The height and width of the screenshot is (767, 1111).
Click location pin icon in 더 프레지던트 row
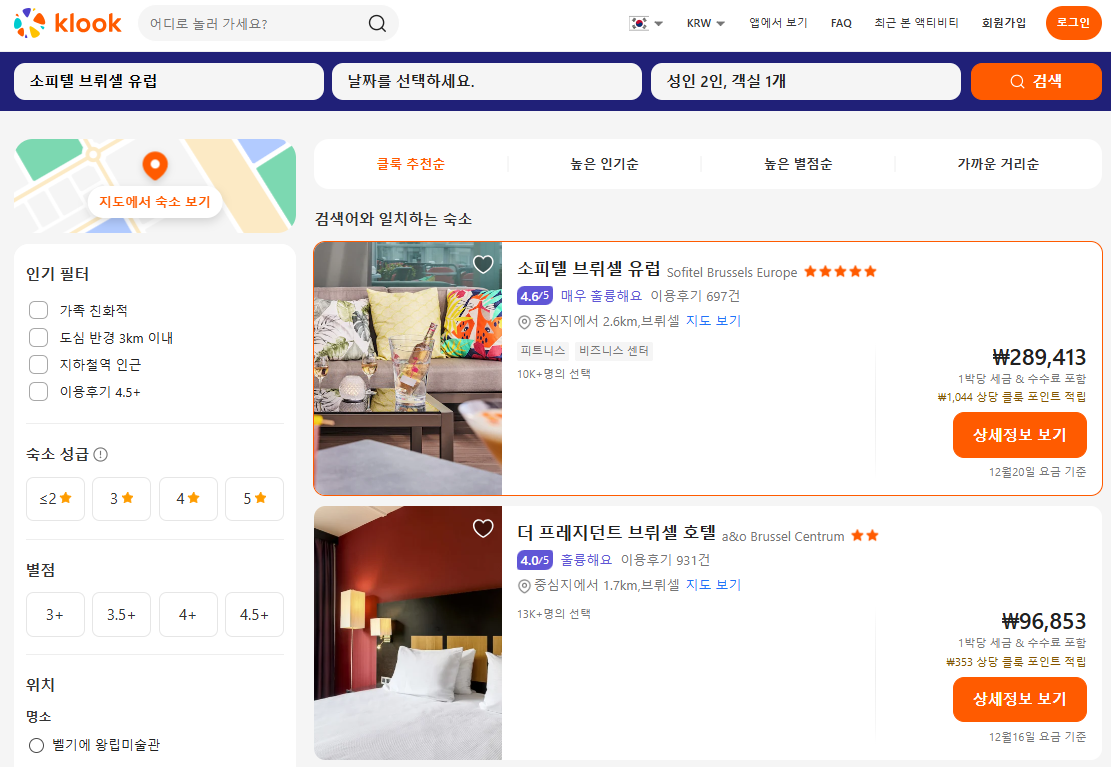[x=524, y=586]
